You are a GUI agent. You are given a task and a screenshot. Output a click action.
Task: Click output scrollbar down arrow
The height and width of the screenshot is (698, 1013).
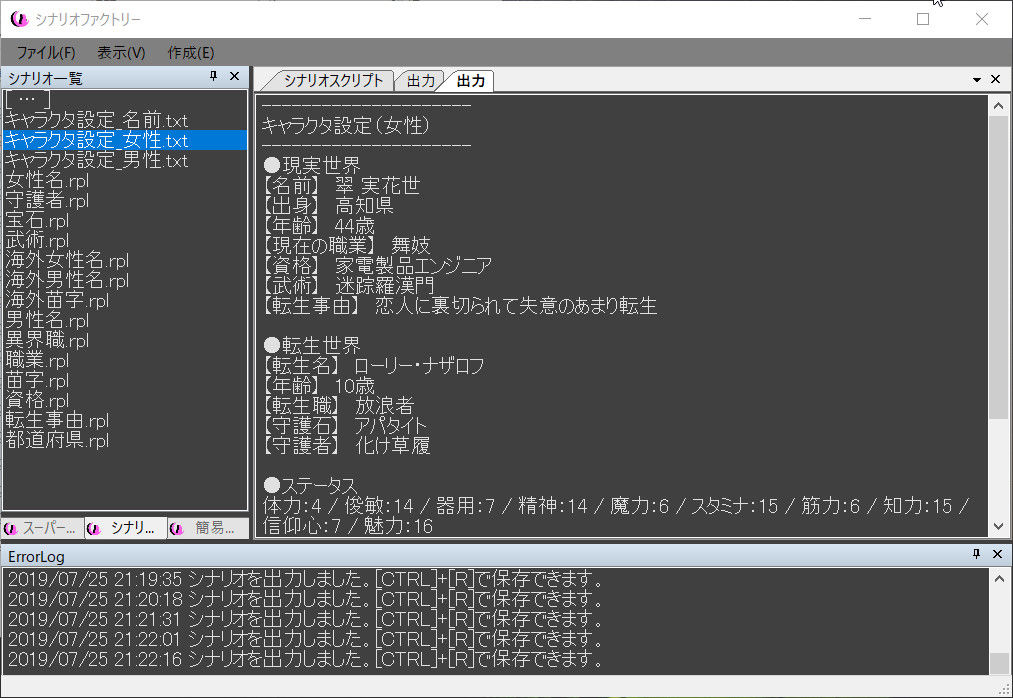tap(998, 526)
